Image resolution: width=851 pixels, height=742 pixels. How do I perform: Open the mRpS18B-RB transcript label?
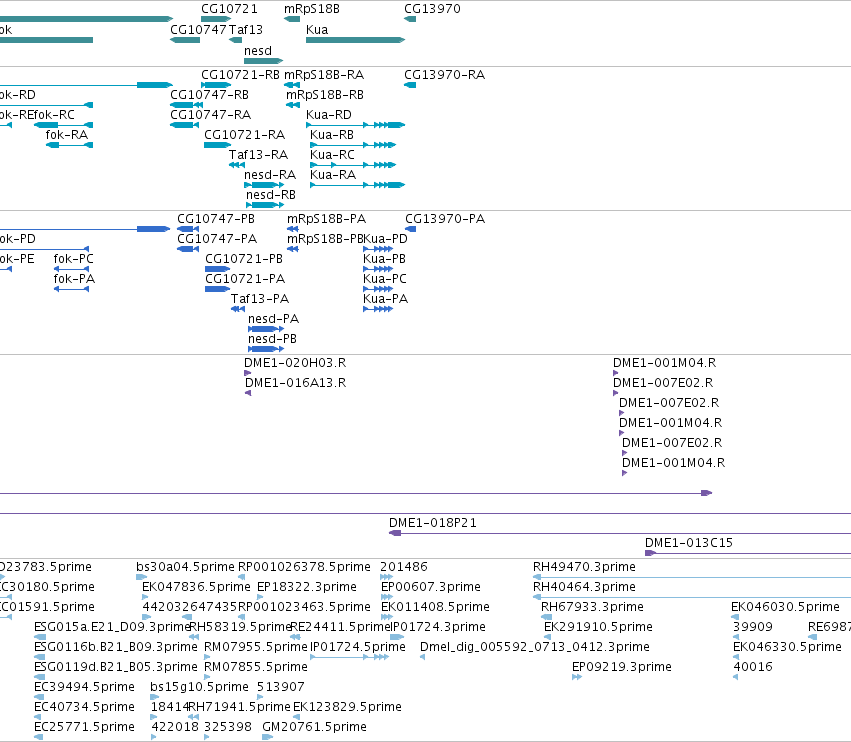(x=325, y=94)
